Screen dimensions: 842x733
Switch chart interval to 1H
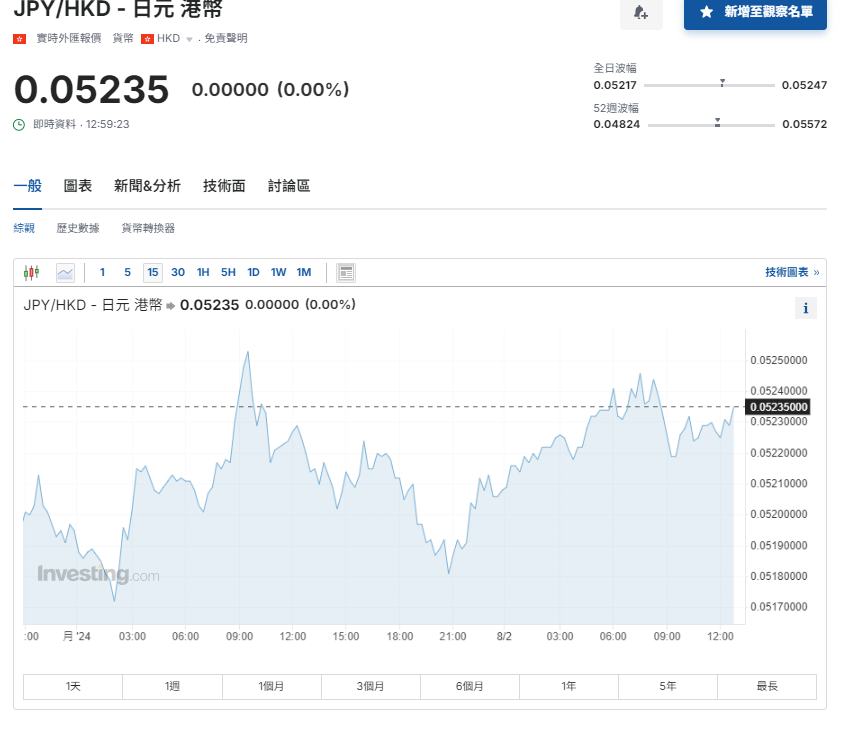pos(202,271)
